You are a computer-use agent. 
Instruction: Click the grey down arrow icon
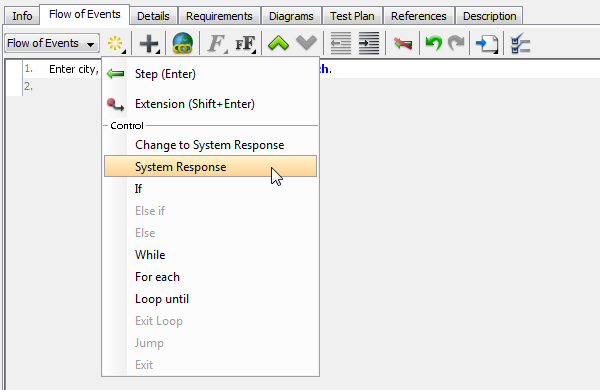(x=307, y=42)
